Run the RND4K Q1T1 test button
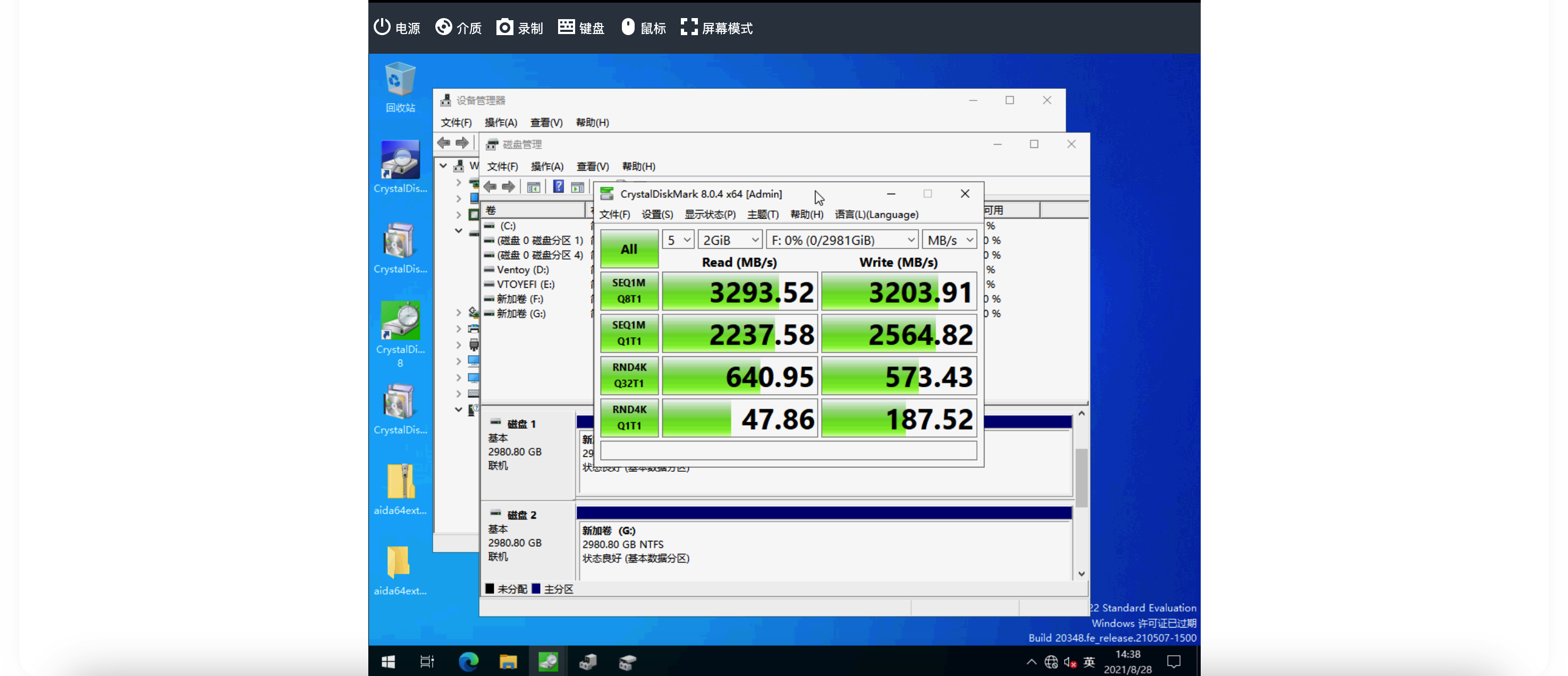This screenshot has width=1568, height=676. point(629,417)
